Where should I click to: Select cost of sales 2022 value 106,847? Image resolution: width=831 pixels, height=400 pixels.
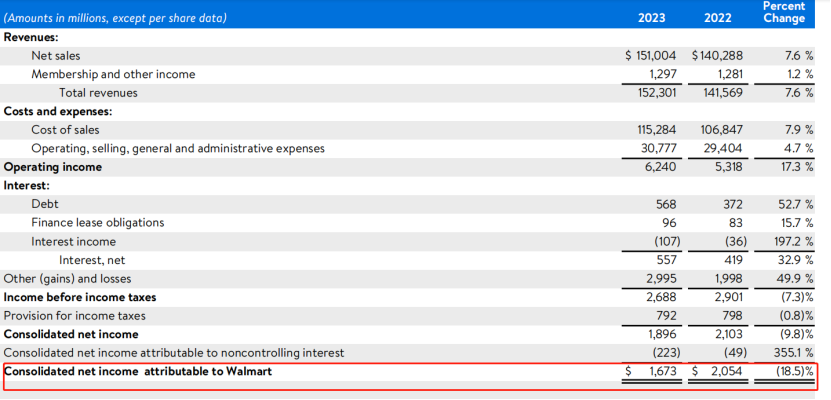pyautogui.click(x=723, y=130)
